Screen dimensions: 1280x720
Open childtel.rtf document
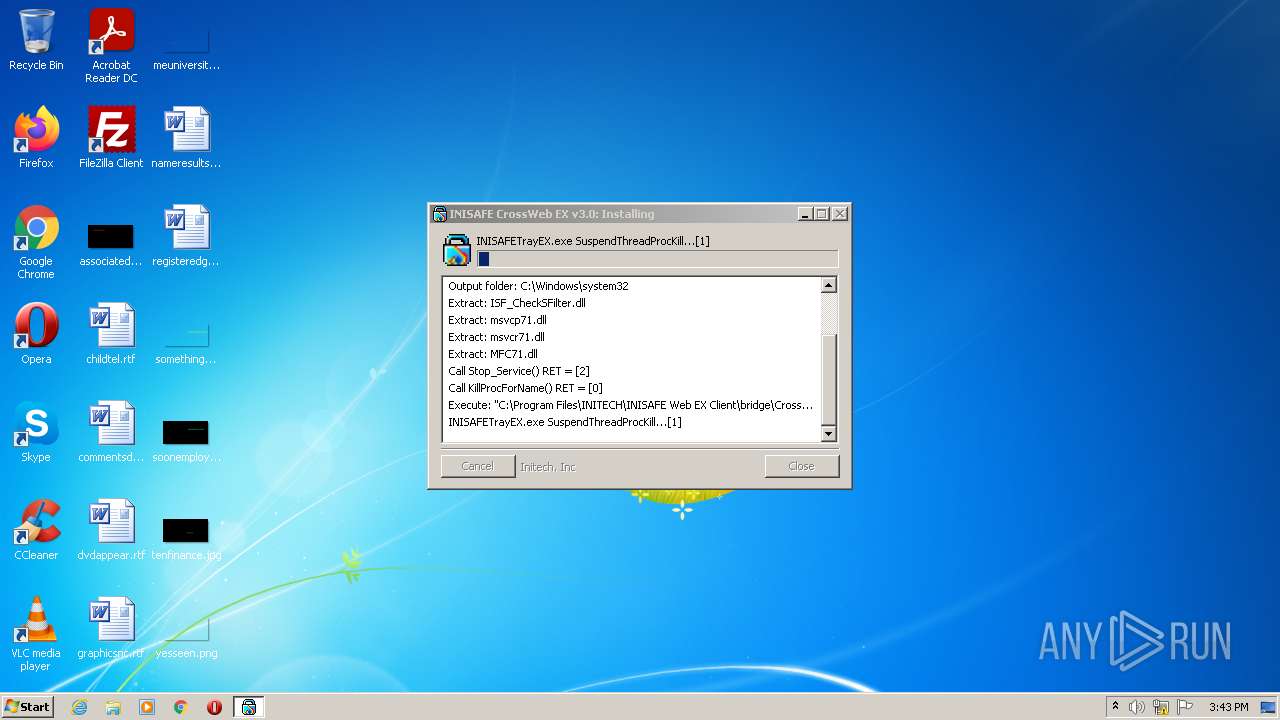(x=111, y=334)
